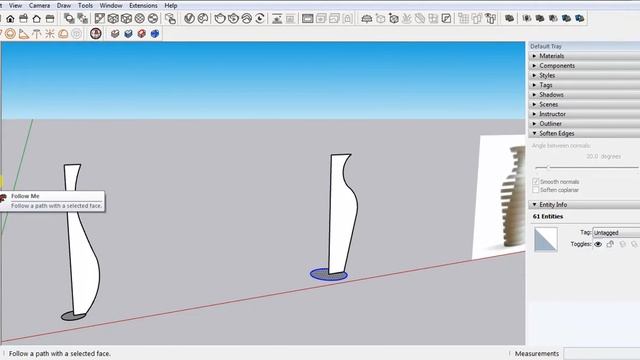
Task: Enable the Soften coplanar checkbox
Action: pyautogui.click(x=536, y=190)
